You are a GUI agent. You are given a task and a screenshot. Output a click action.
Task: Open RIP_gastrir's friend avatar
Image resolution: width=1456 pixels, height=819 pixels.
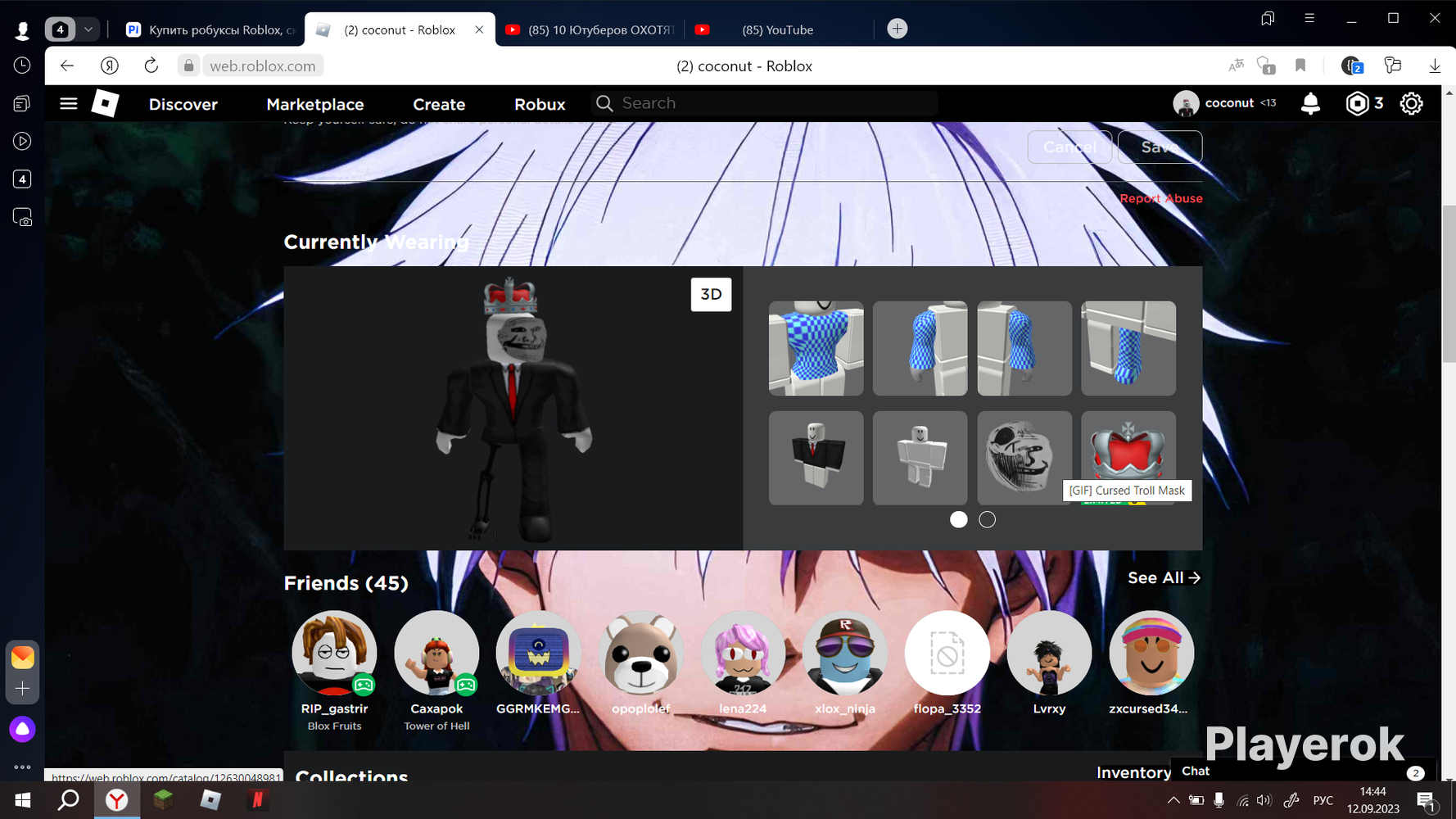[334, 653]
